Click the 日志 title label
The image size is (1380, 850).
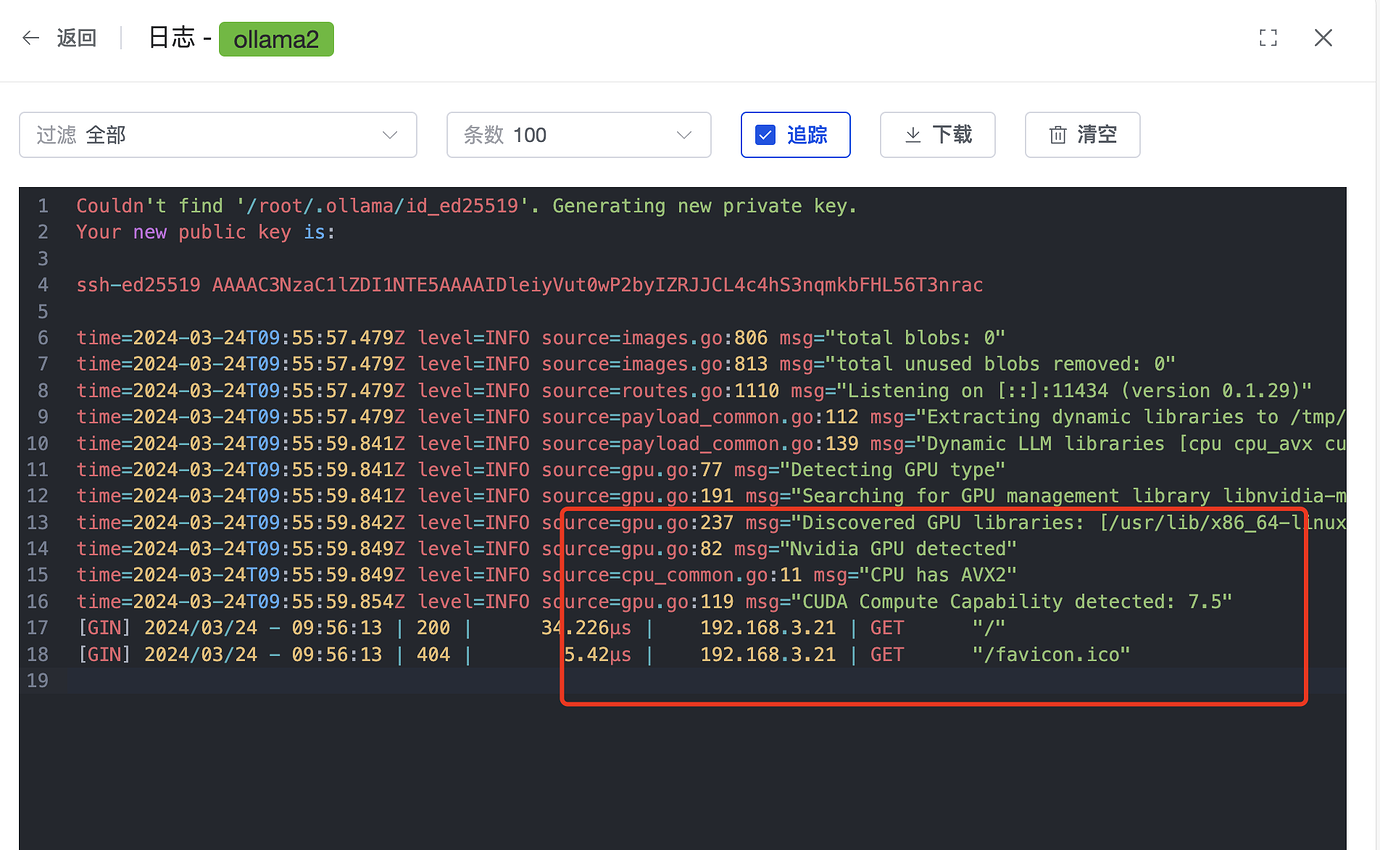[173, 38]
